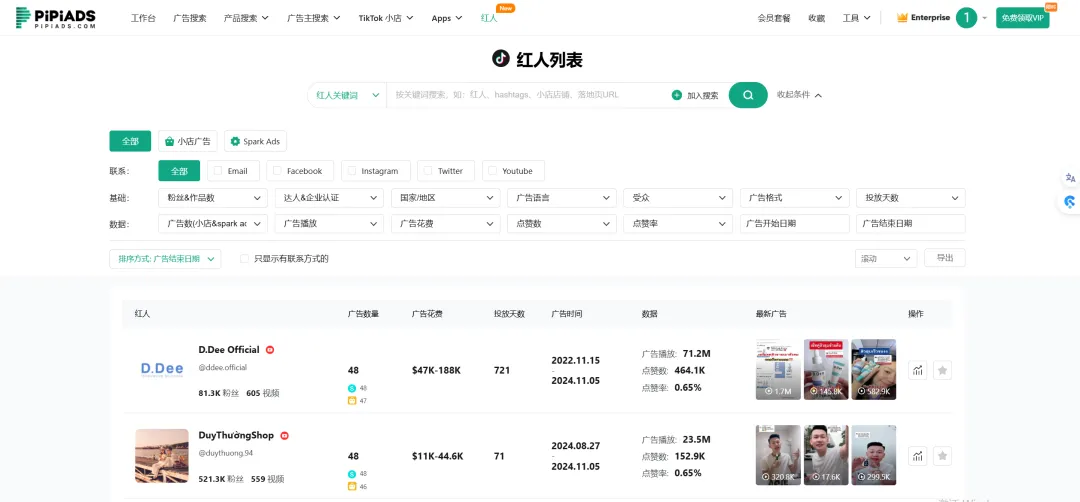Image resolution: width=1080 pixels, height=502 pixels.
Task: Click the red badge beside DuyThườngShop
Action: click(x=284, y=435)
